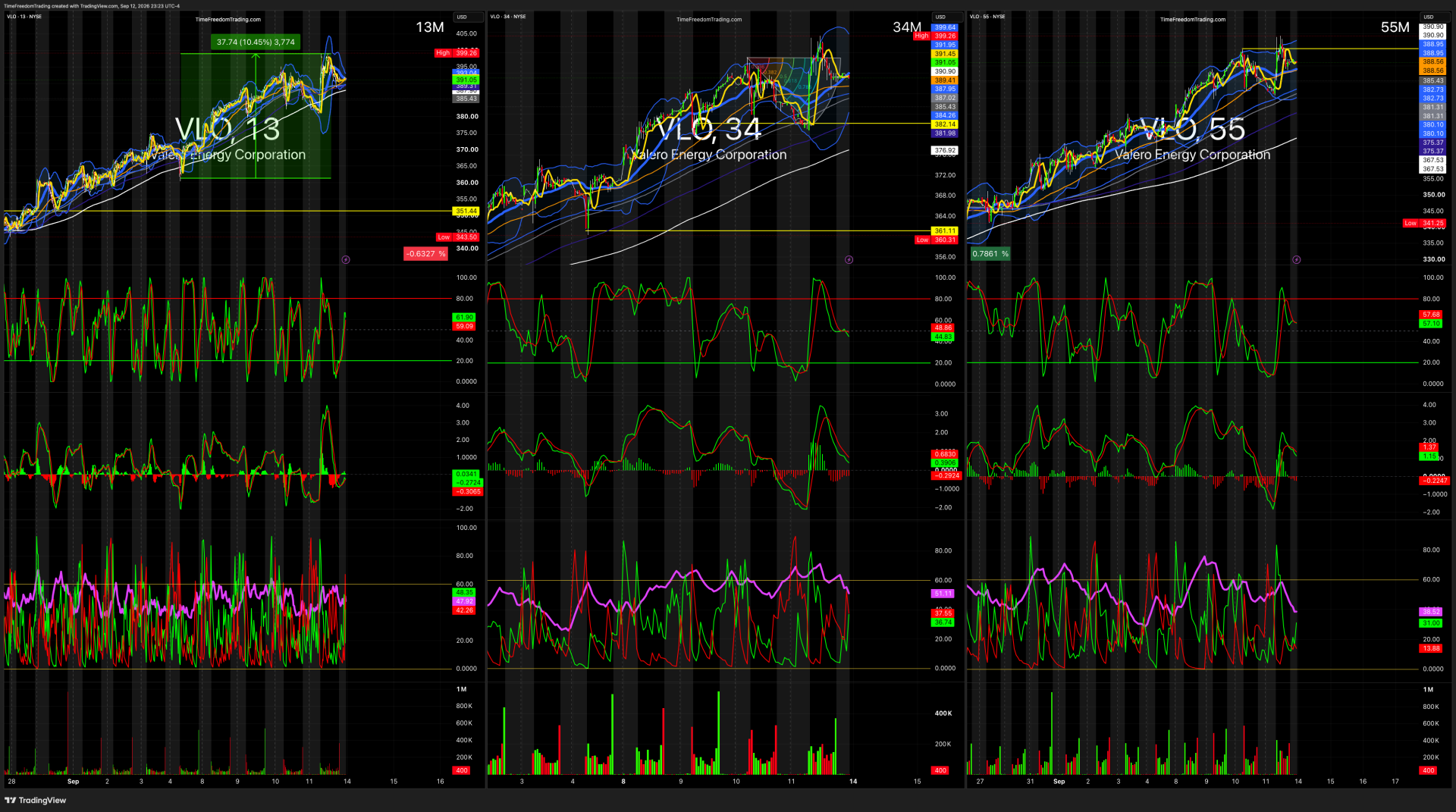
Task: Click the 37.74 (10.45%) measurement label
Action: point(256,42)
